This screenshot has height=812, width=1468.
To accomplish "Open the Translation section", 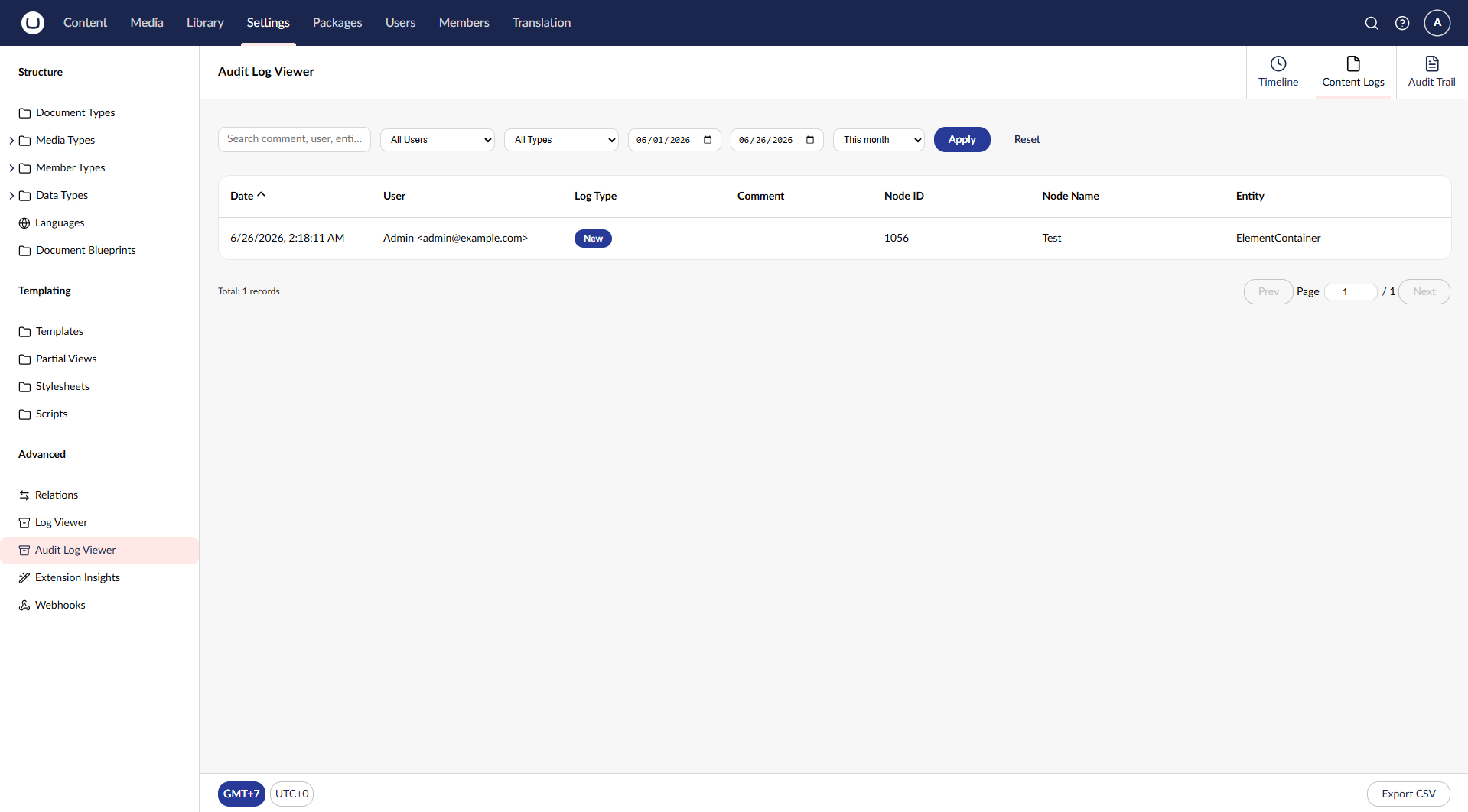I will [542, 23].
